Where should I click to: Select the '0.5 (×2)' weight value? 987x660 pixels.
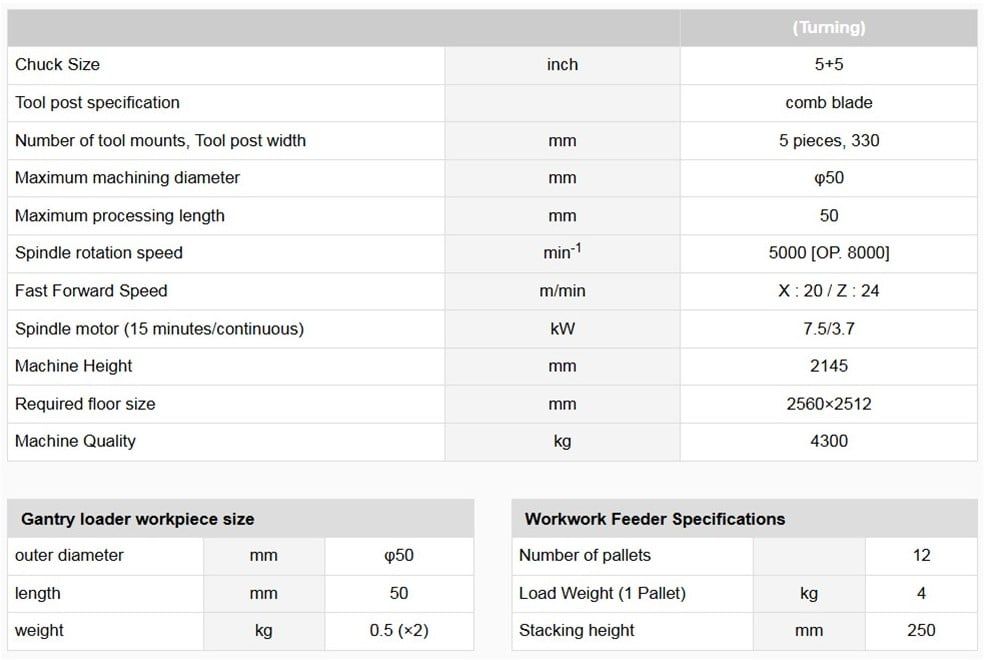coord(398,631)
